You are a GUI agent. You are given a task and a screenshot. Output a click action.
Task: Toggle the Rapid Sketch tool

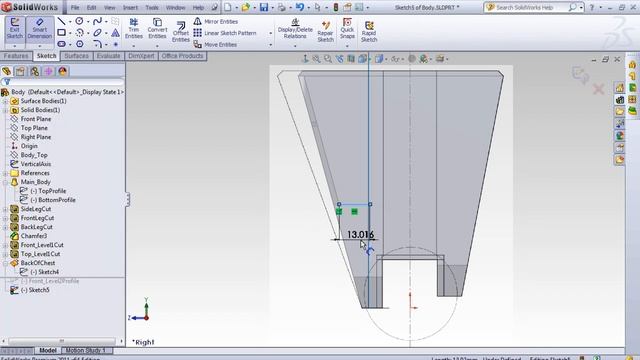point(369,32)
